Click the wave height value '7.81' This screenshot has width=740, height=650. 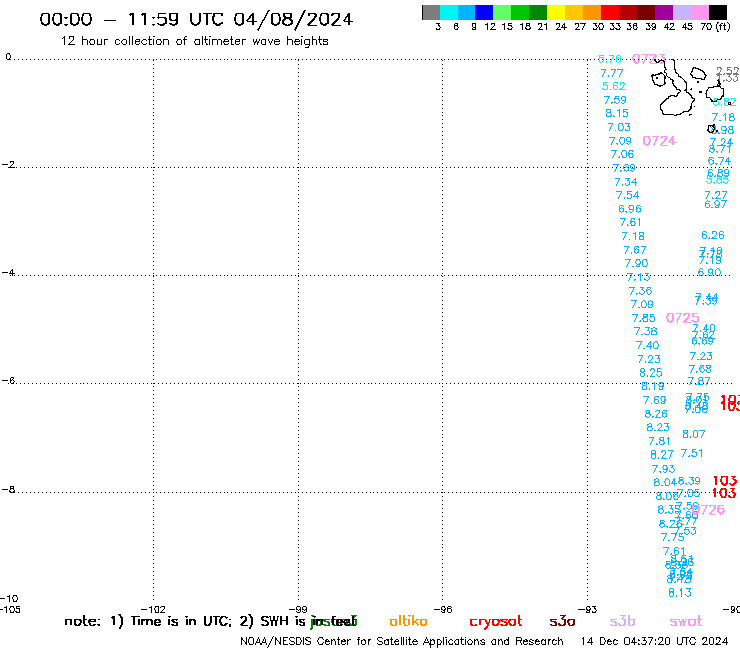coord(659,441)
